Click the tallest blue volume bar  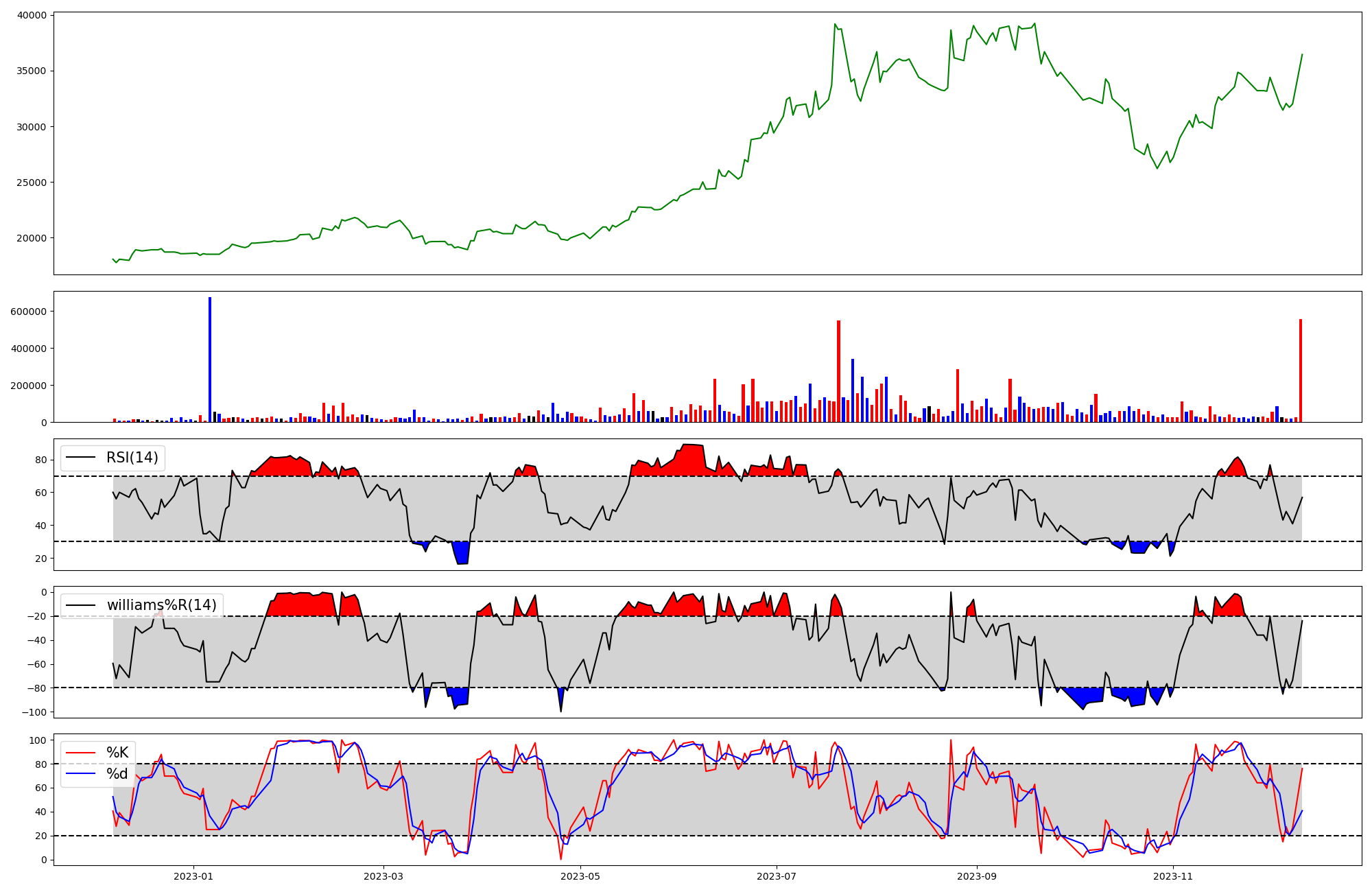point(210,360)
